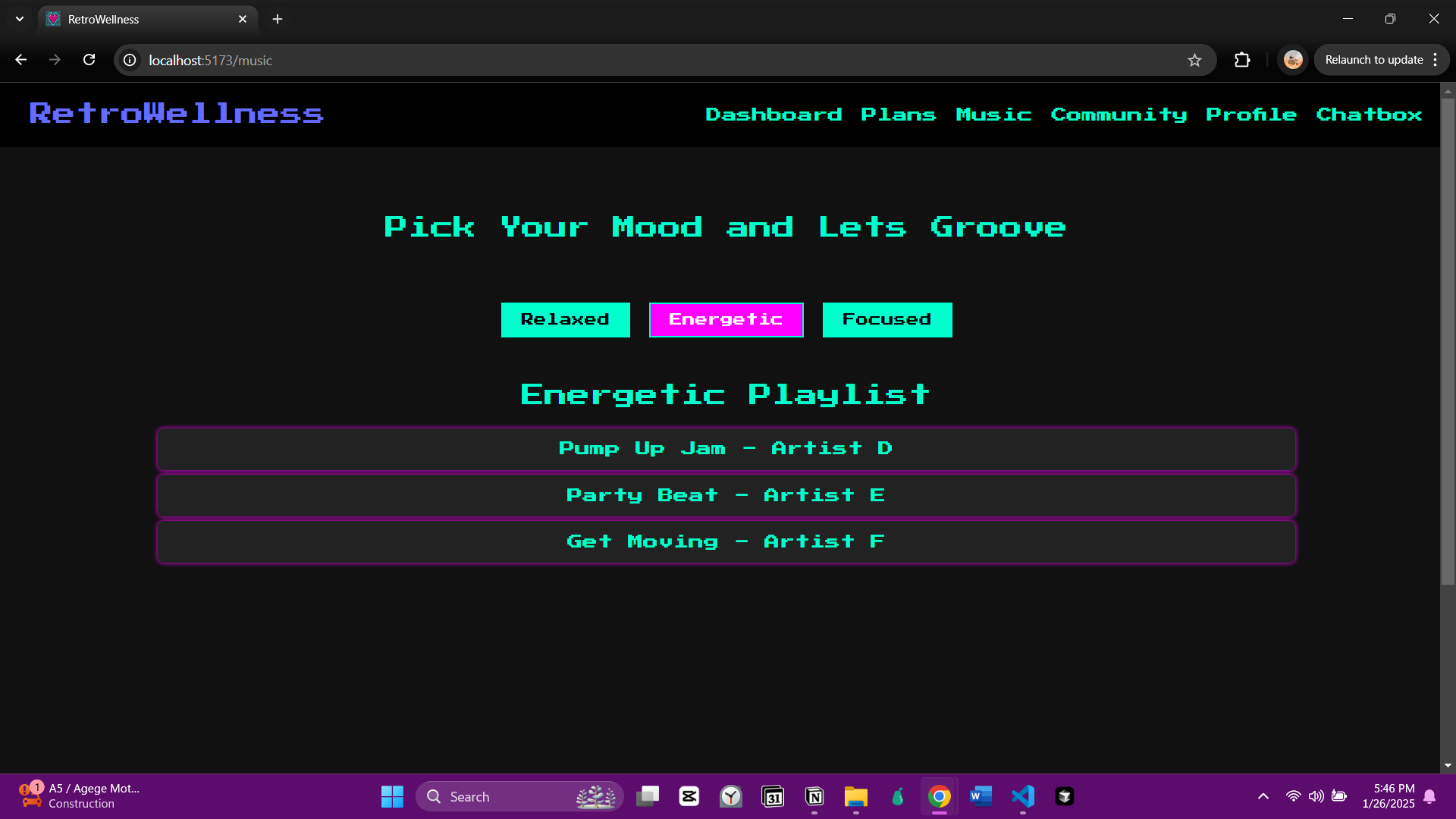Open the Chrome profile avatar
This screenshot has width=1456, height=819.
(1293, 60)
